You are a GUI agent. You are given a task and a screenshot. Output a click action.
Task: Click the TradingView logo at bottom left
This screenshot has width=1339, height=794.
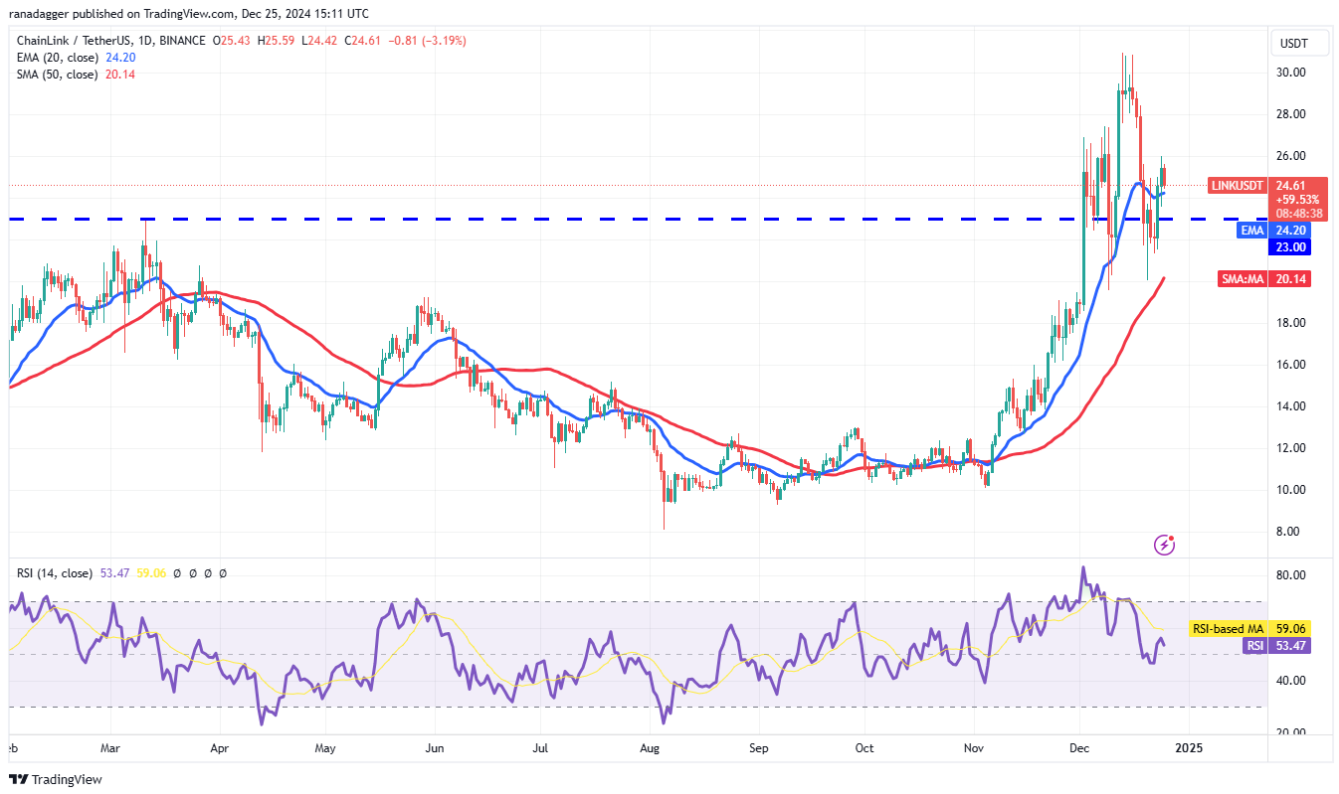click(x=56, y=779)
